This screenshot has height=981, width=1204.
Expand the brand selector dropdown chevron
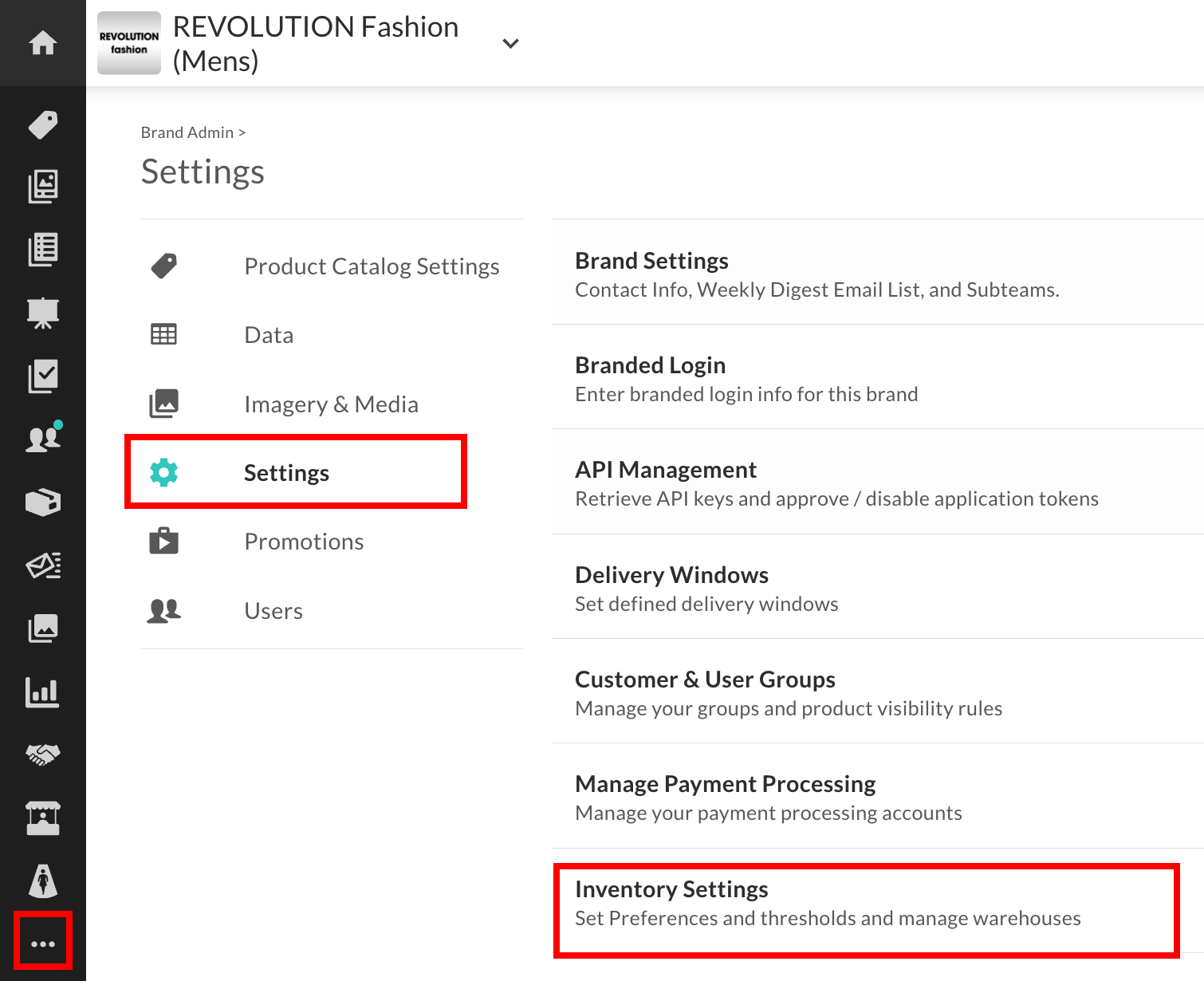[x=510, y=44]
